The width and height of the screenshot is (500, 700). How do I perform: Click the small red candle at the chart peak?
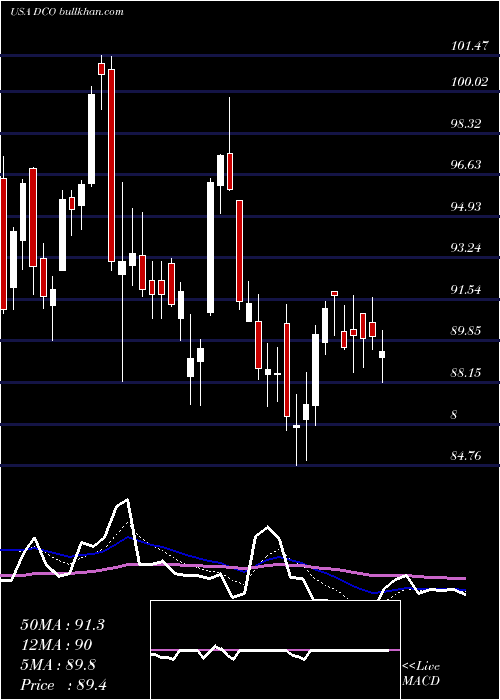(x=101, y=69)
